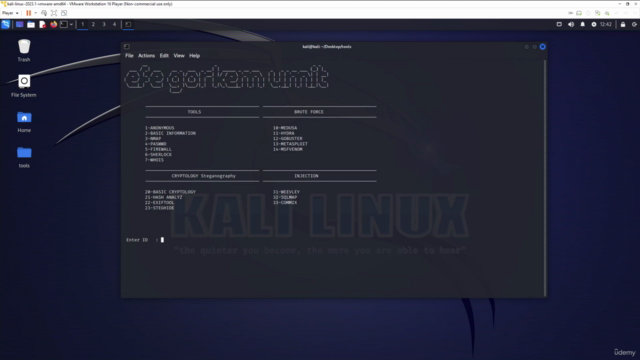Click the '13-METASPLOIT' entry
This screenshot has height=360, width=640.
[290, 144]
